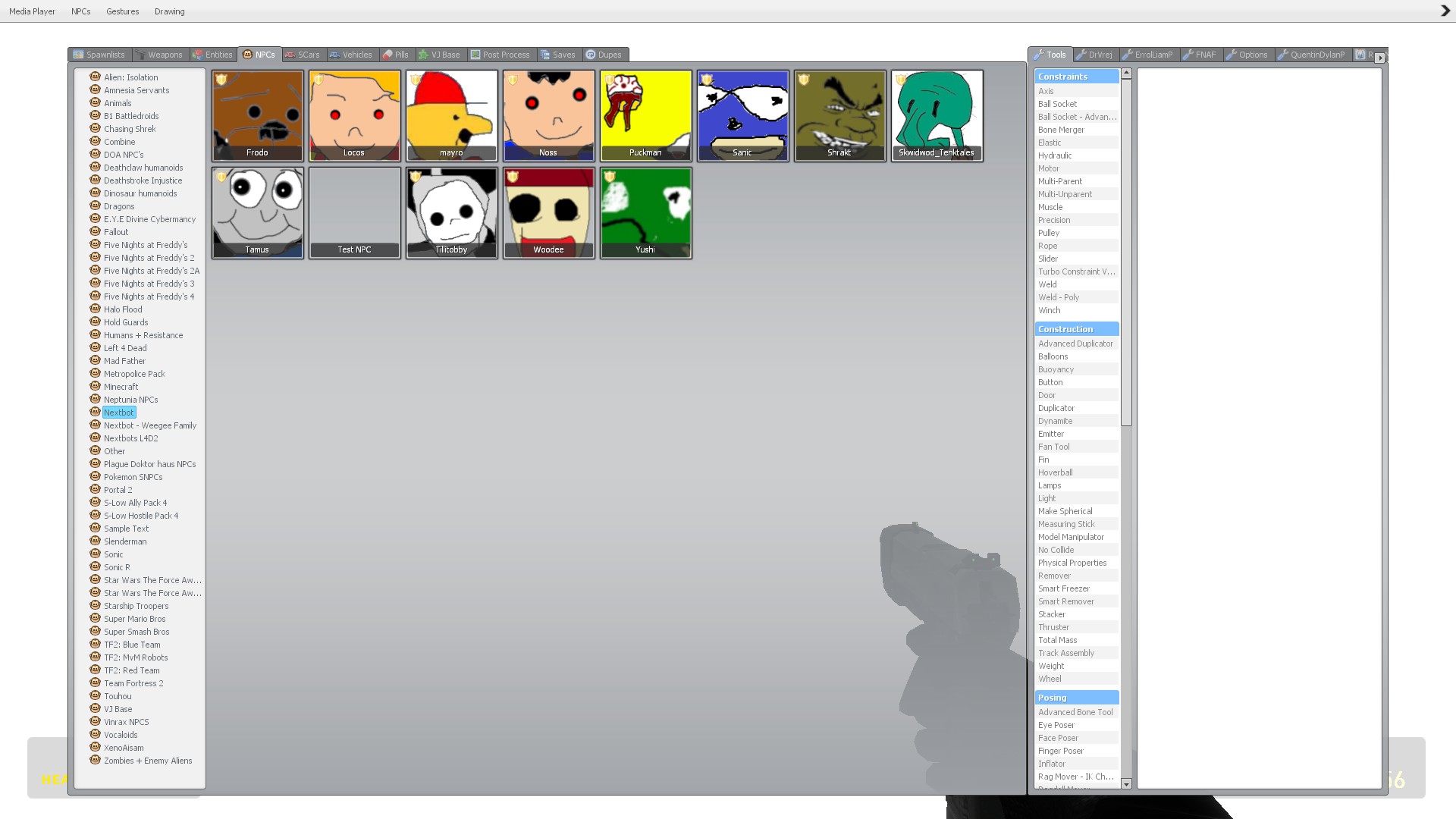1456x819 pixels.
Task: Select the Test NPC tile
Action: coord(355,213)
